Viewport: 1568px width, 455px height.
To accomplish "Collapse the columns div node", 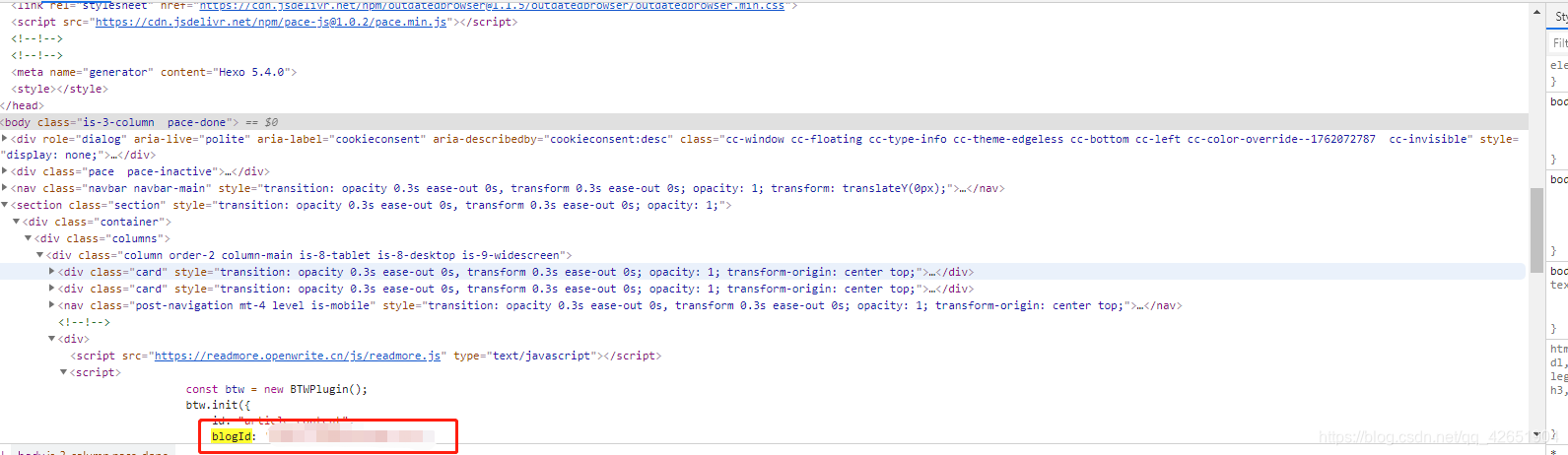I will click(x=29, y=238).
